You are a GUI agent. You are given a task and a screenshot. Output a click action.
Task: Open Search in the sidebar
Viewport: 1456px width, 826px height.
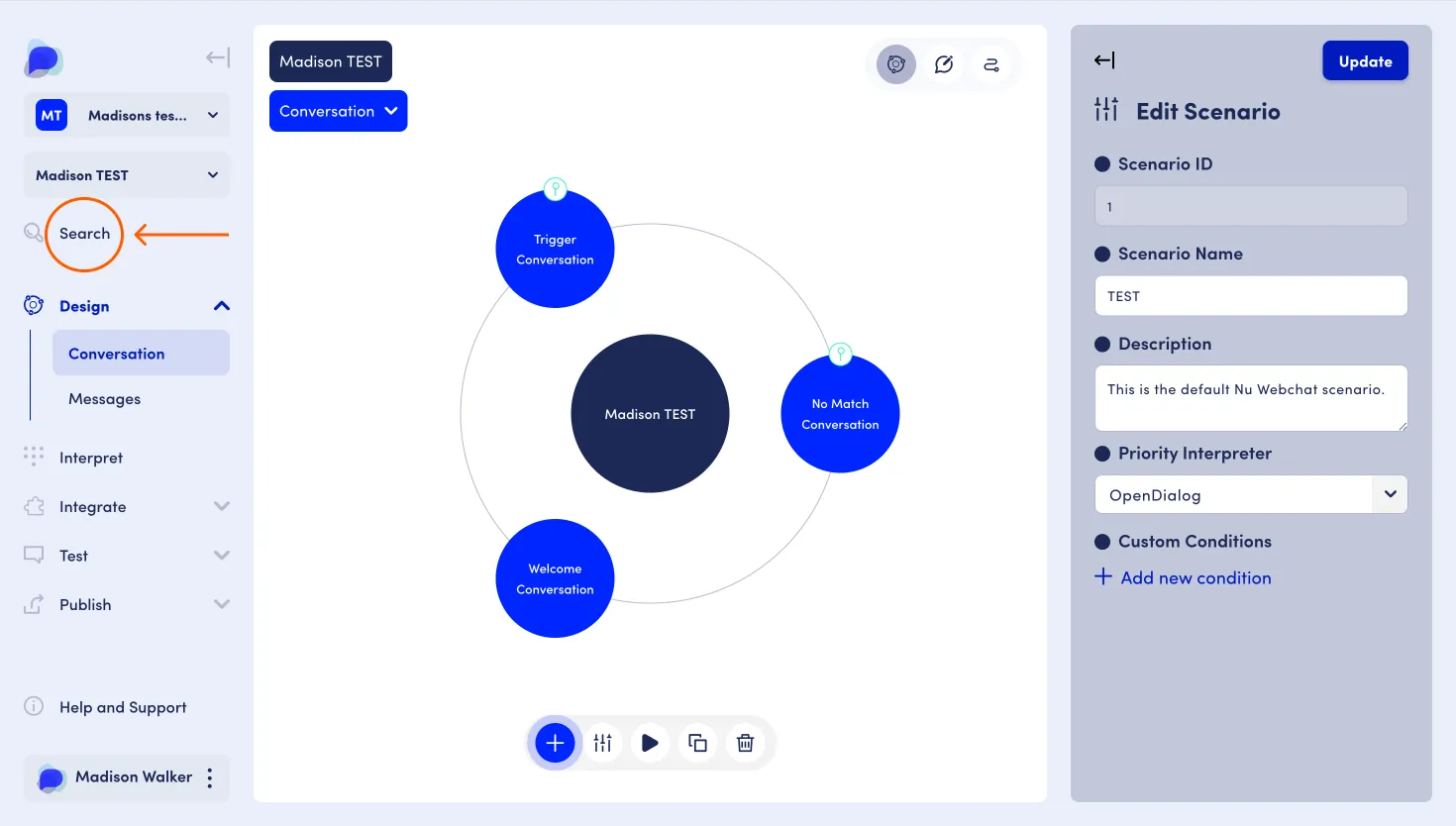pyautogui.click(x=84, y=234)
